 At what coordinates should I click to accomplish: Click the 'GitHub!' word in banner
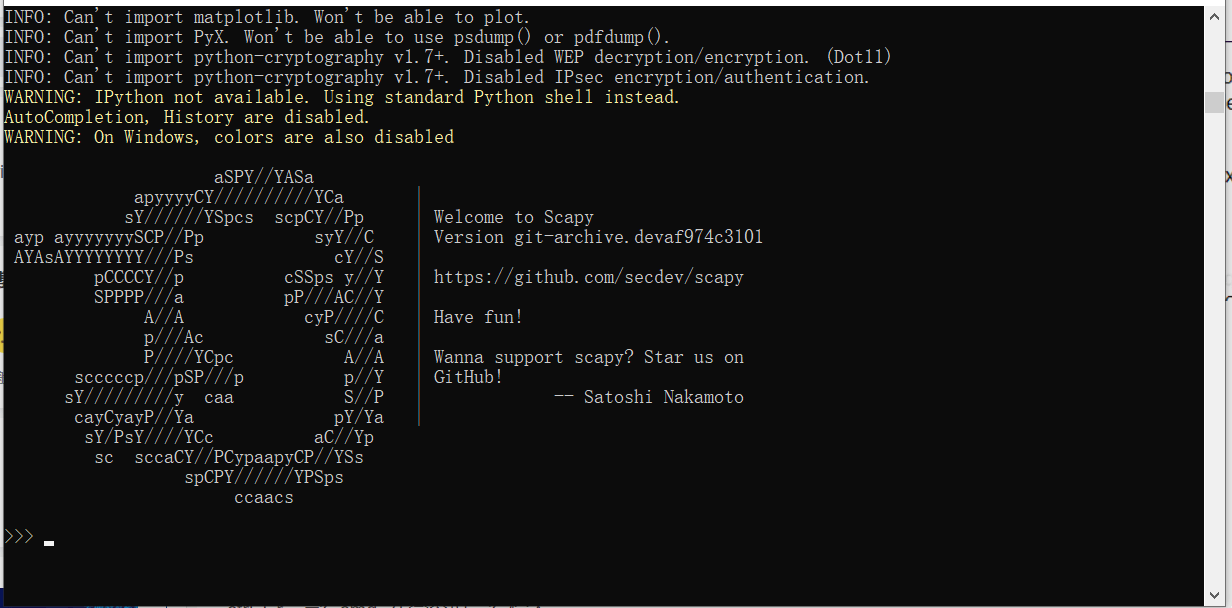468,377
